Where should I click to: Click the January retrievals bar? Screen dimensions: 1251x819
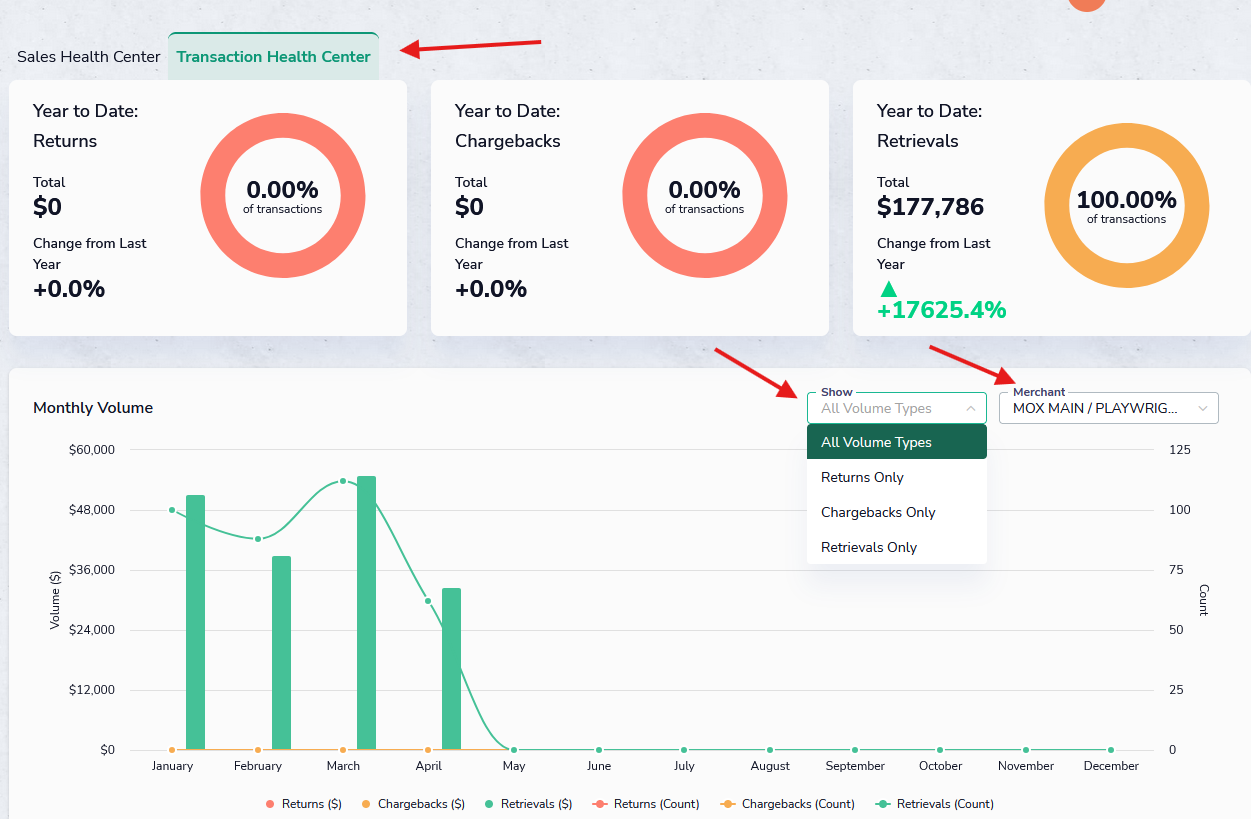[x=195, y=622]
